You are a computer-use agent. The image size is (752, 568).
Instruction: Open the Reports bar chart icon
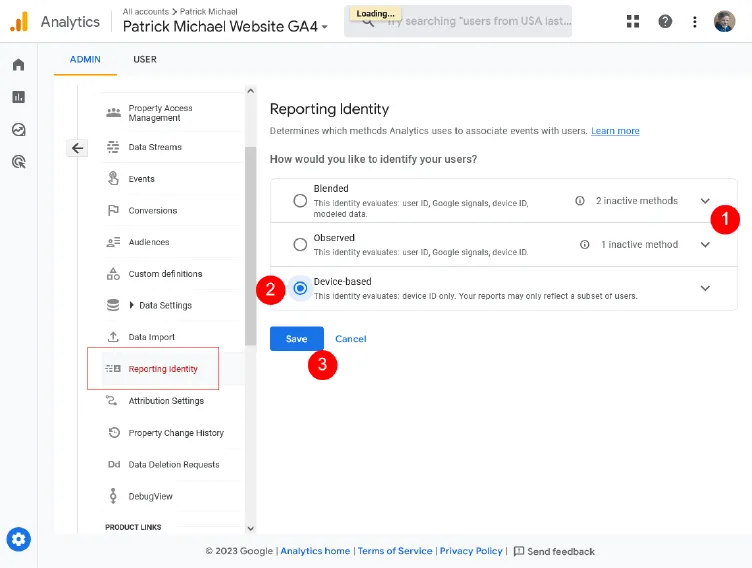(x=18, y=97)
